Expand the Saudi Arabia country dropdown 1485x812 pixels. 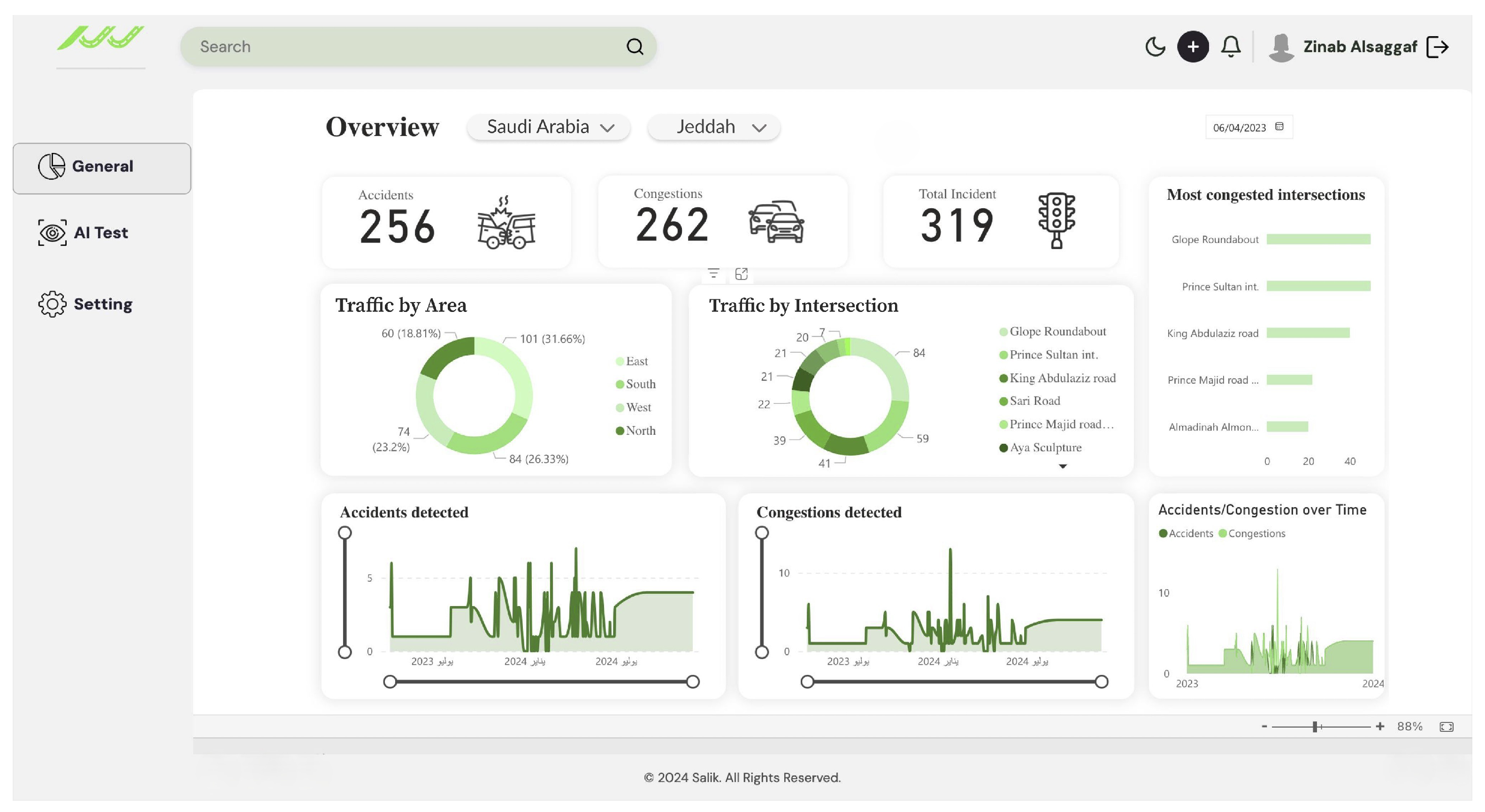pos(548,127)
